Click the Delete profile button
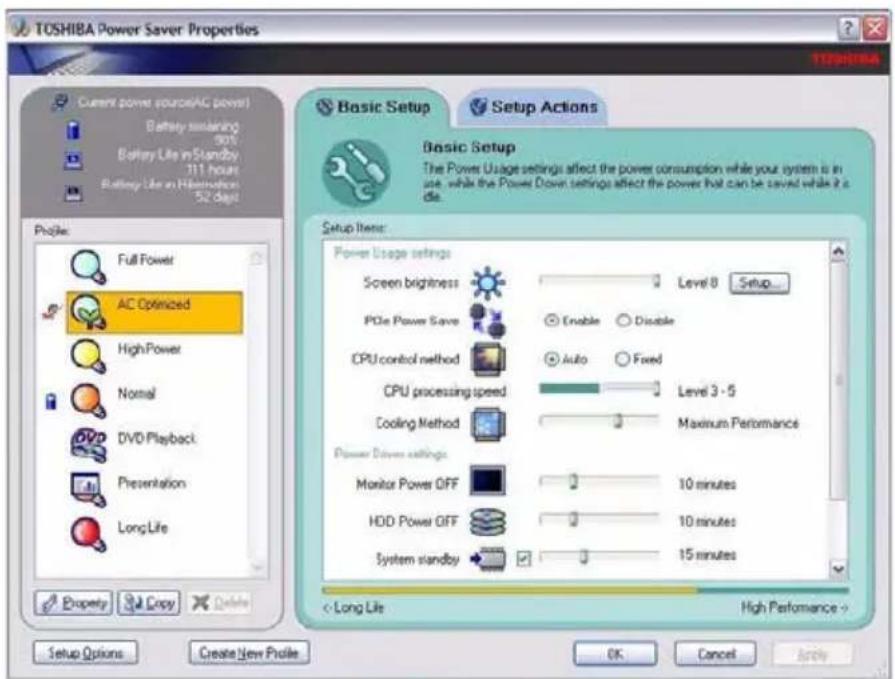895x679 pixels. (x=219, y=603)
